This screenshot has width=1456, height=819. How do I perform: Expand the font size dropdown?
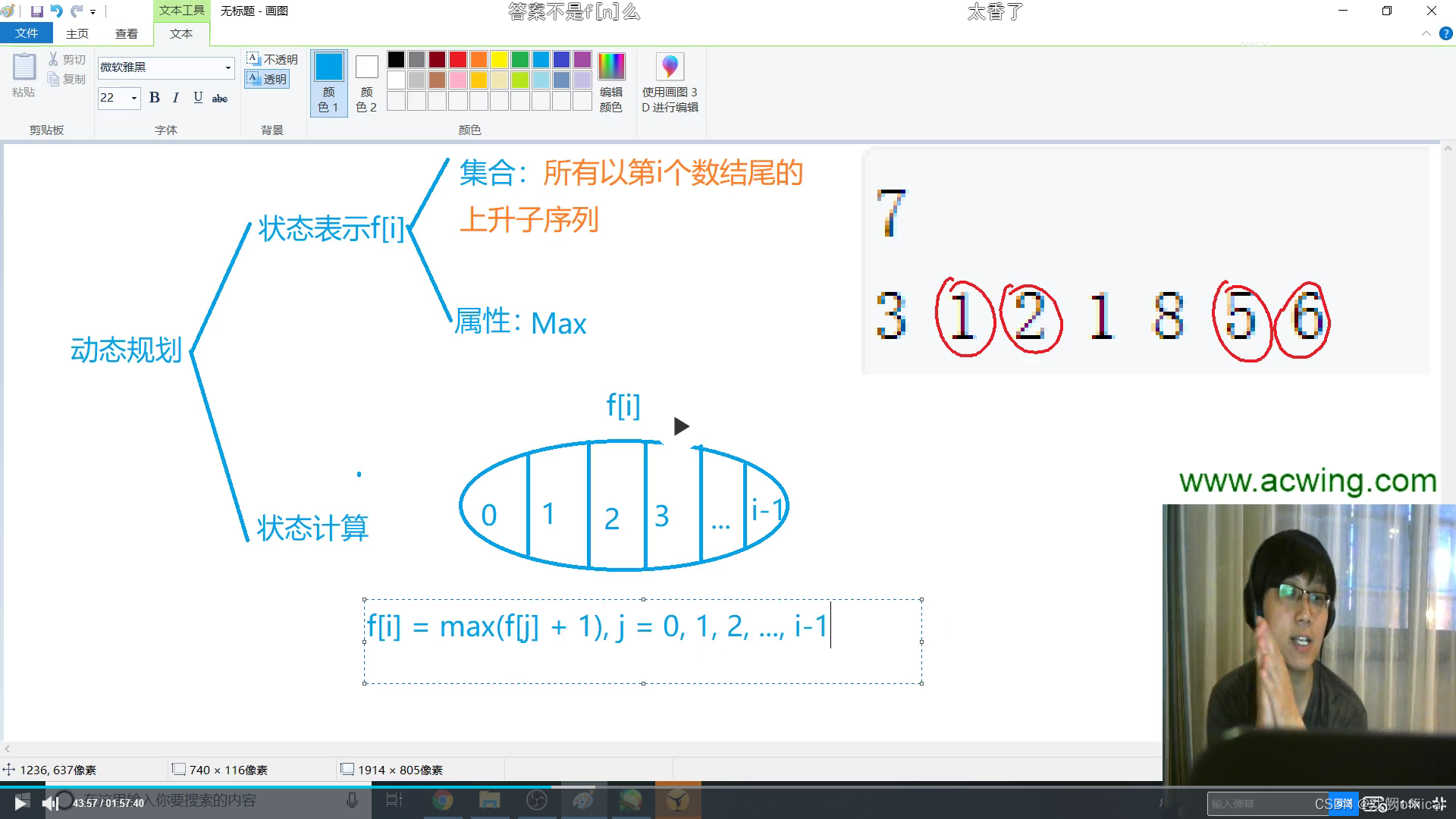[x=134, y=98]
